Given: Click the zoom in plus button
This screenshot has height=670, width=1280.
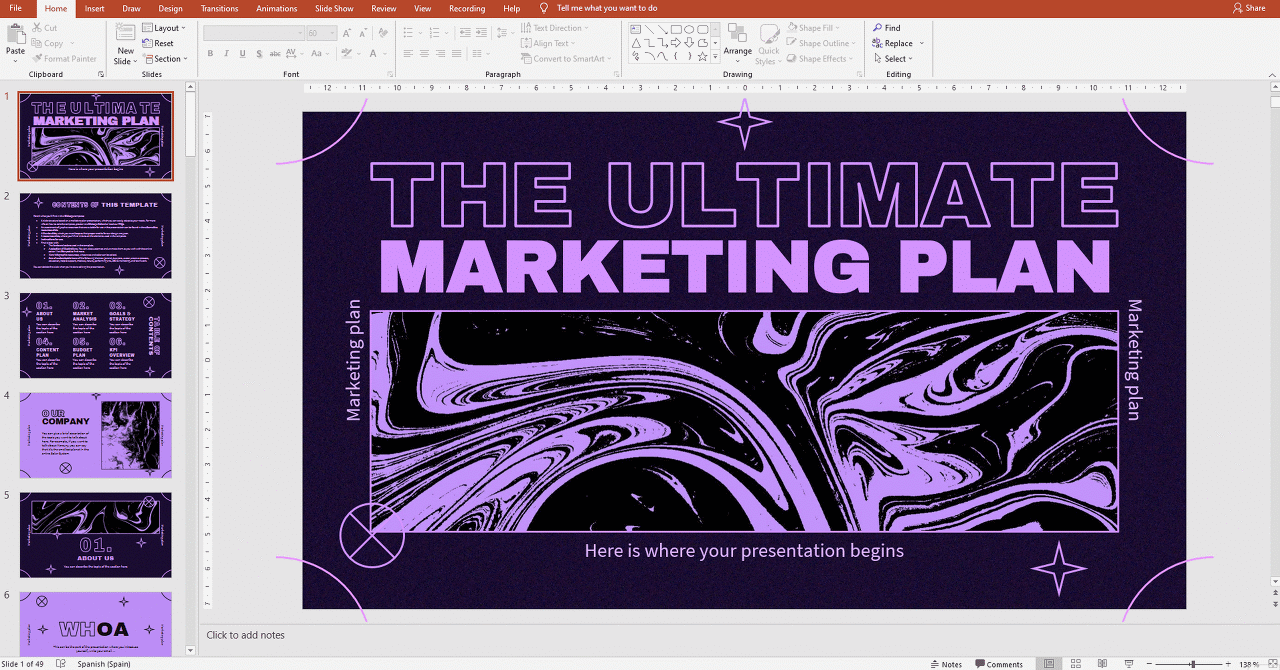Looking at the screenshot, I should coord(1230,664).
